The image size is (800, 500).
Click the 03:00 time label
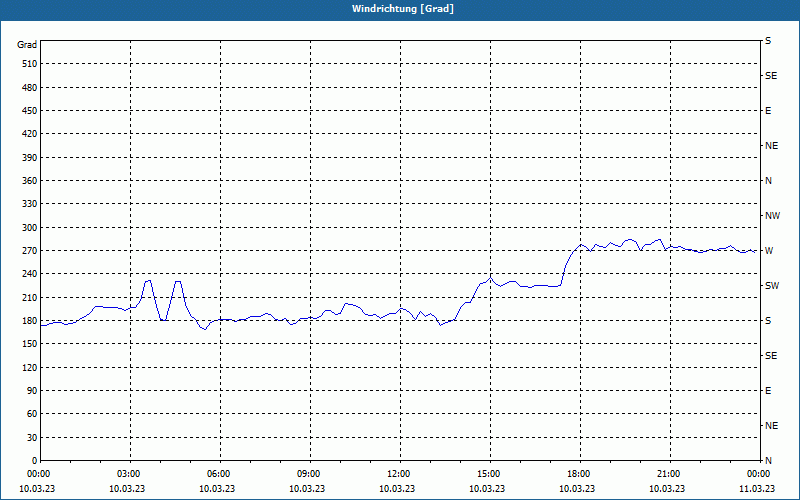coord(127,474)
